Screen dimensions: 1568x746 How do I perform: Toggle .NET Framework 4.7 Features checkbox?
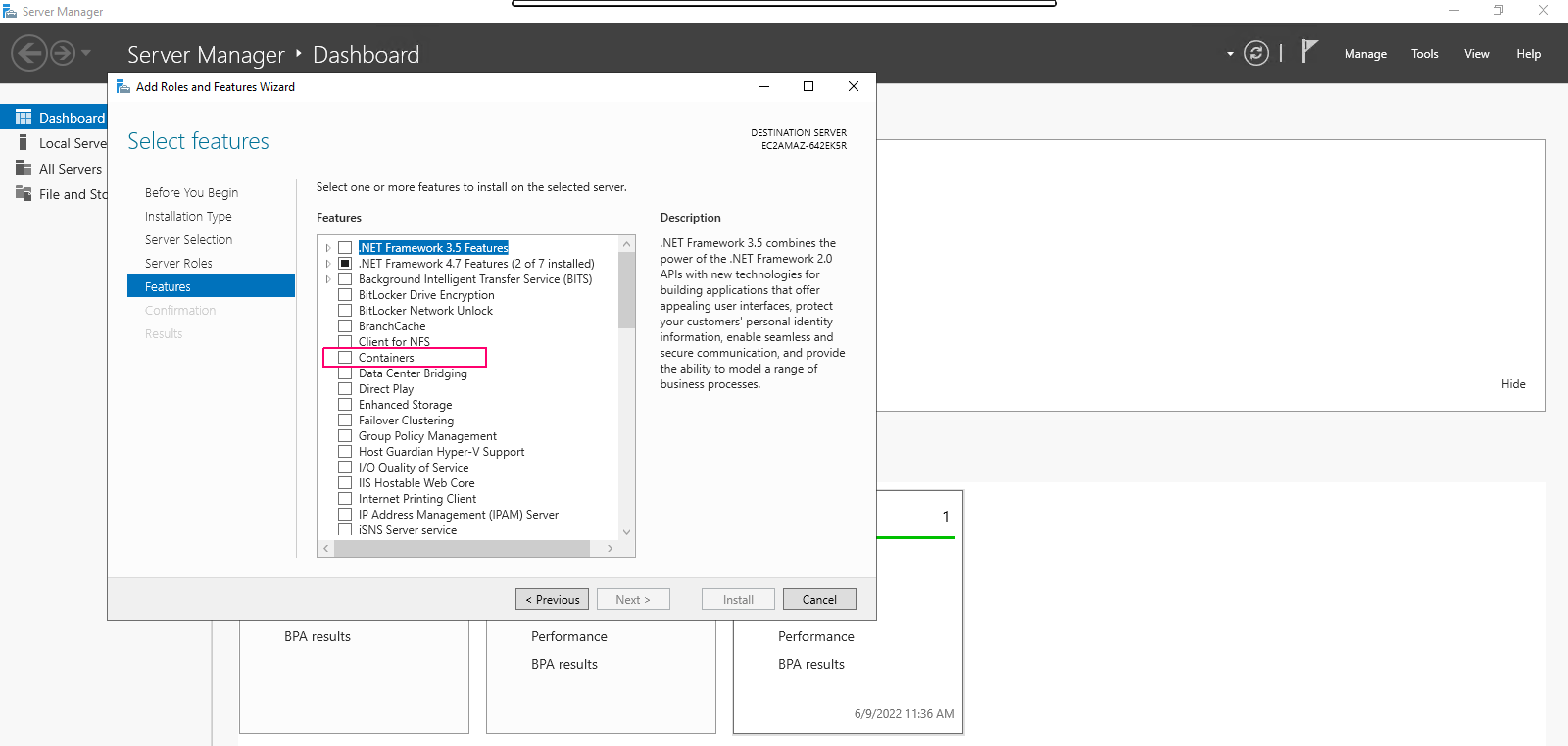pos(345,264)
